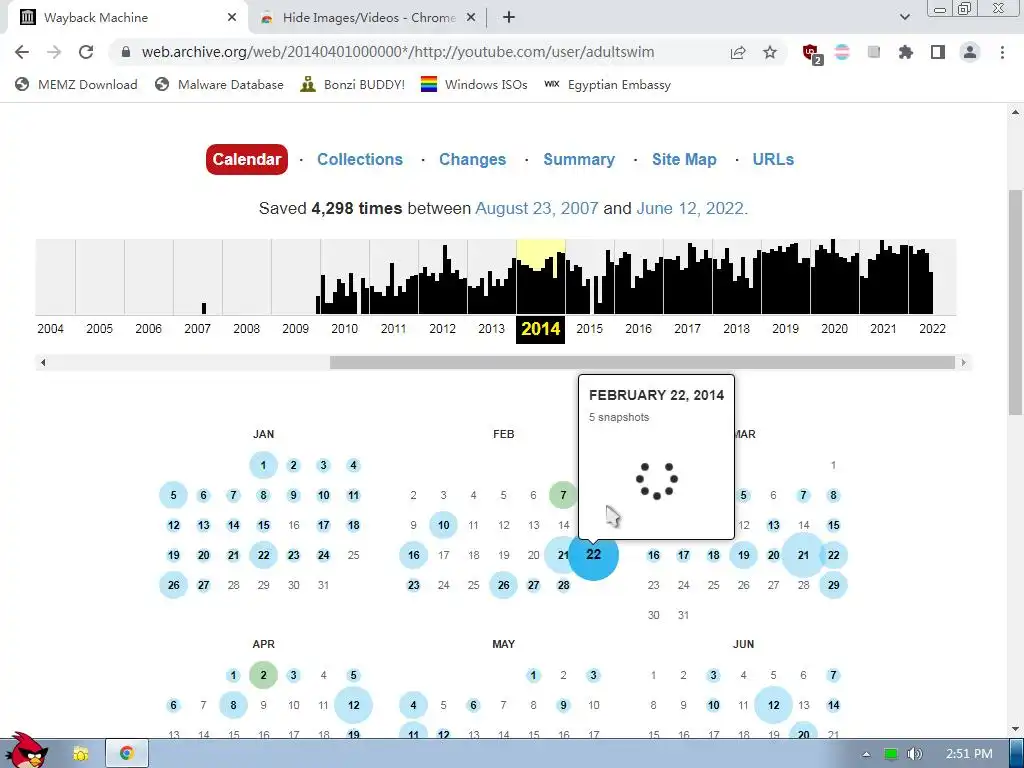Share this page via share icon

click(x=738, y=52)
